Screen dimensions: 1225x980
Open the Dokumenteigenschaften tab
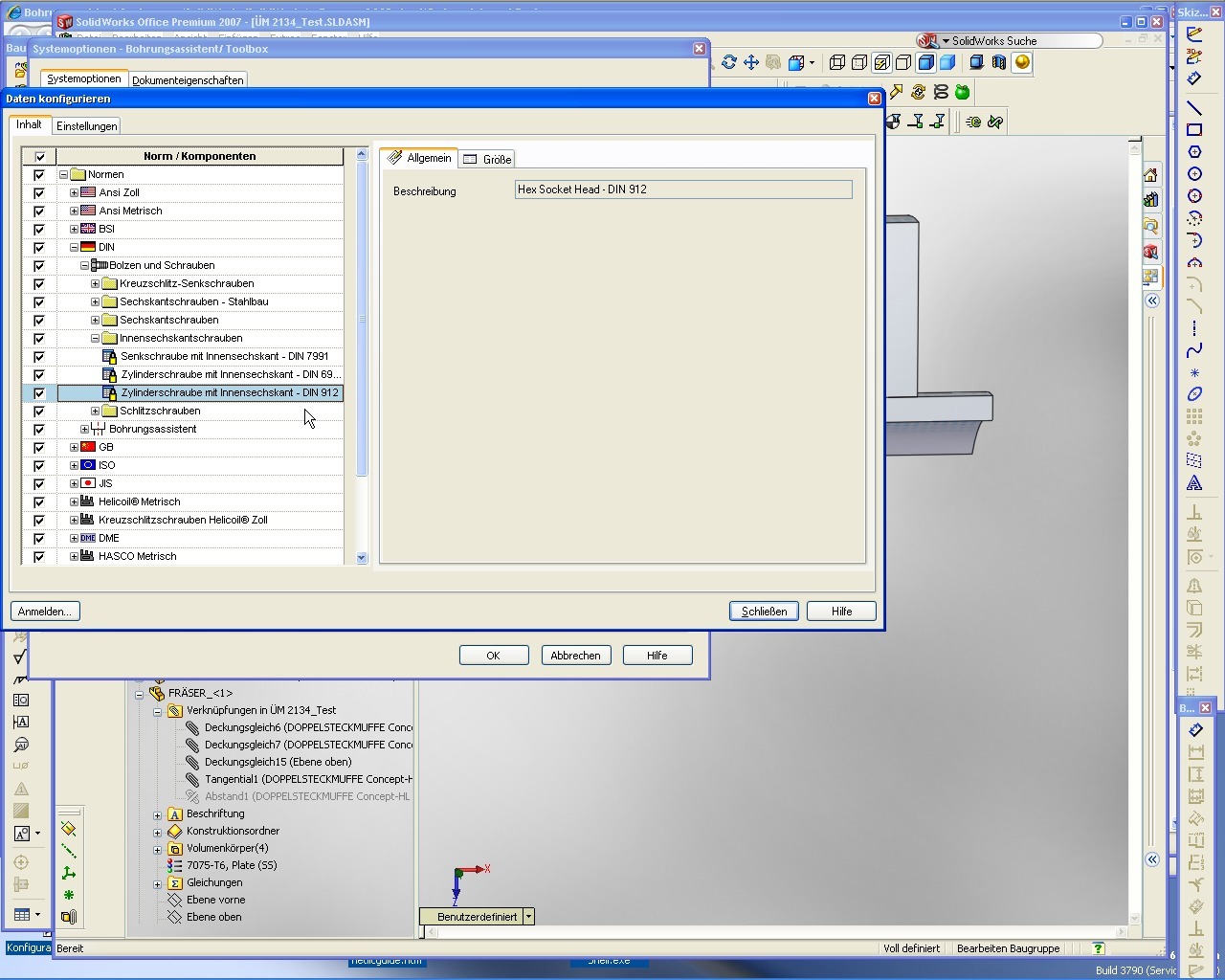[x=188, y=80]
